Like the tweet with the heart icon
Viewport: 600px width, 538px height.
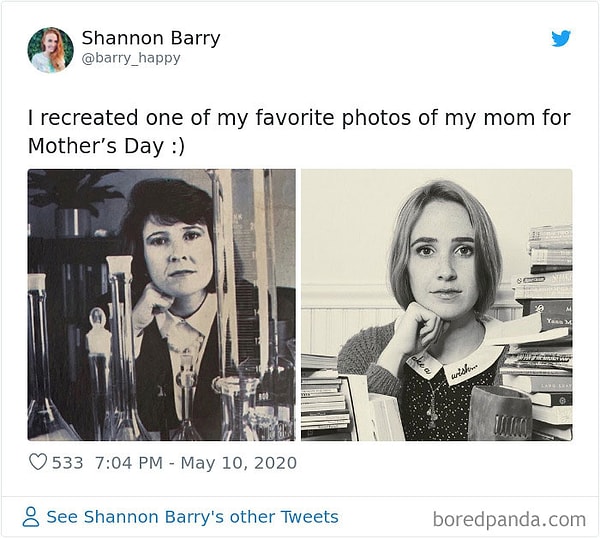coord(38,462)
